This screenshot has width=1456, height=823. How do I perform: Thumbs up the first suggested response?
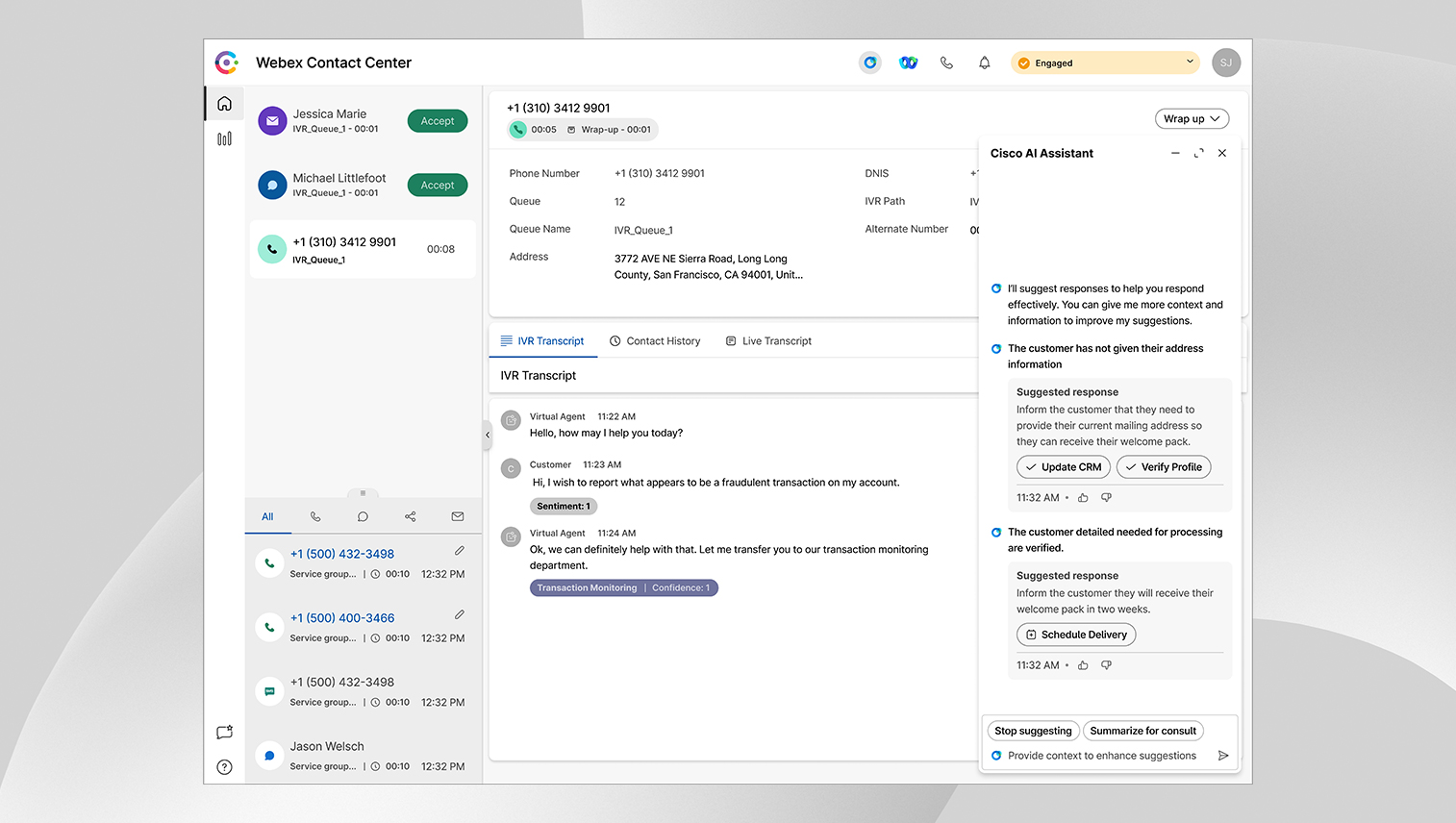[1083, 497]
